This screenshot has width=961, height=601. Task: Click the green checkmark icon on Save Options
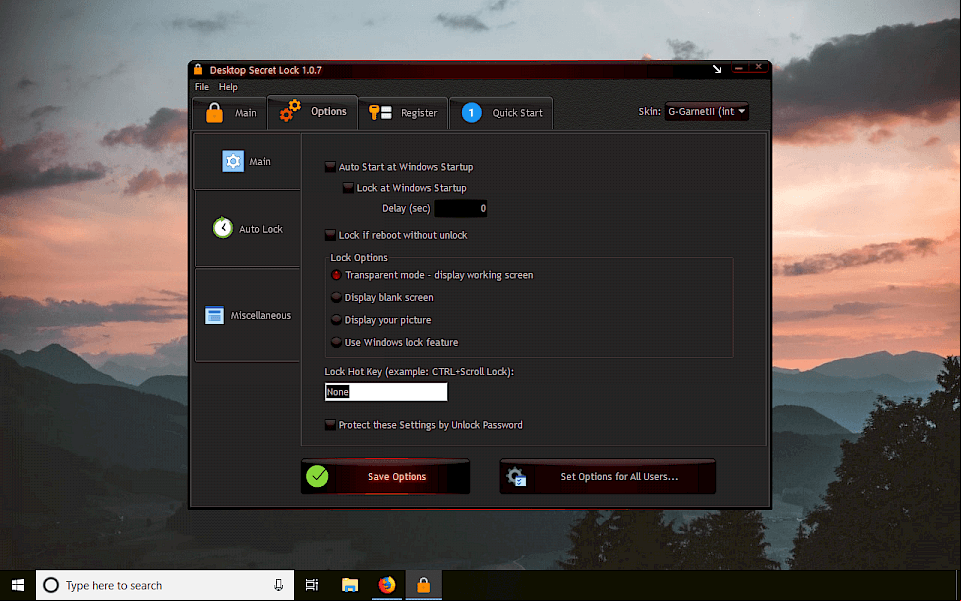click(317, 476)
